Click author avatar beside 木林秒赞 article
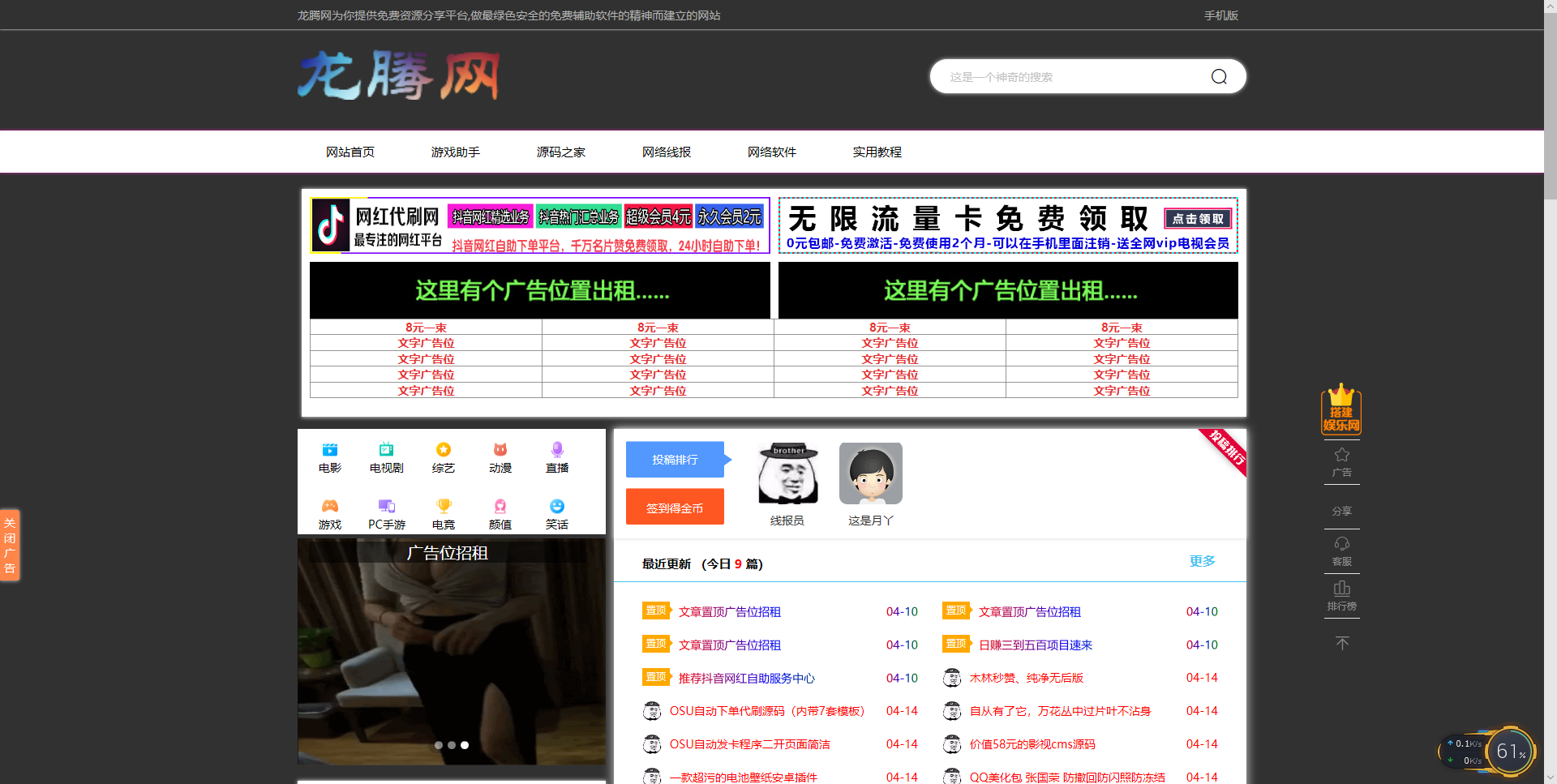This screenshot has height=784, width=1557. click(x=953, y=678)
